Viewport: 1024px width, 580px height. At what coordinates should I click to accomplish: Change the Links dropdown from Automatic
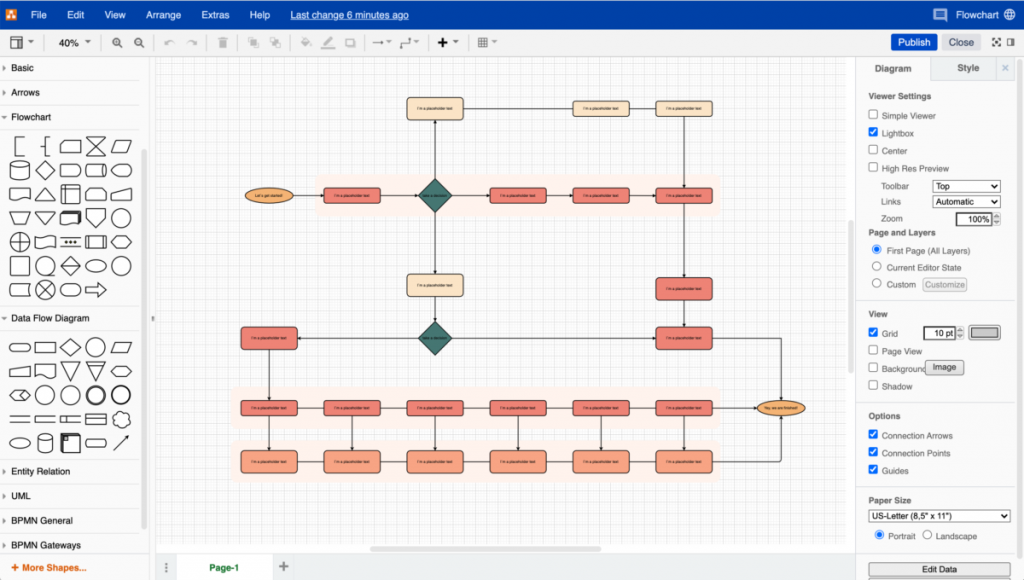click(x=965, y=201)
